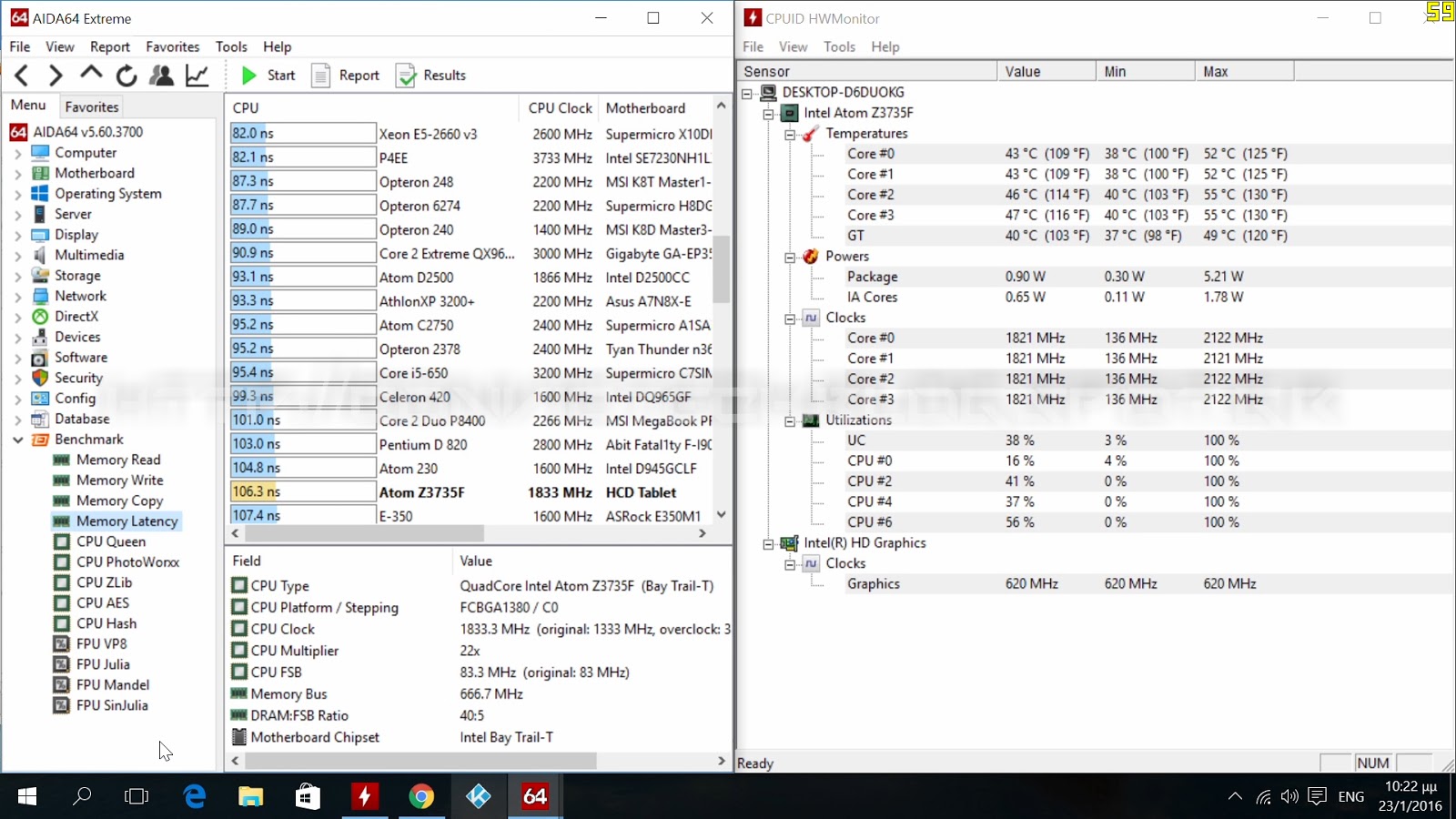Open benchmark Results

[431, 76]
